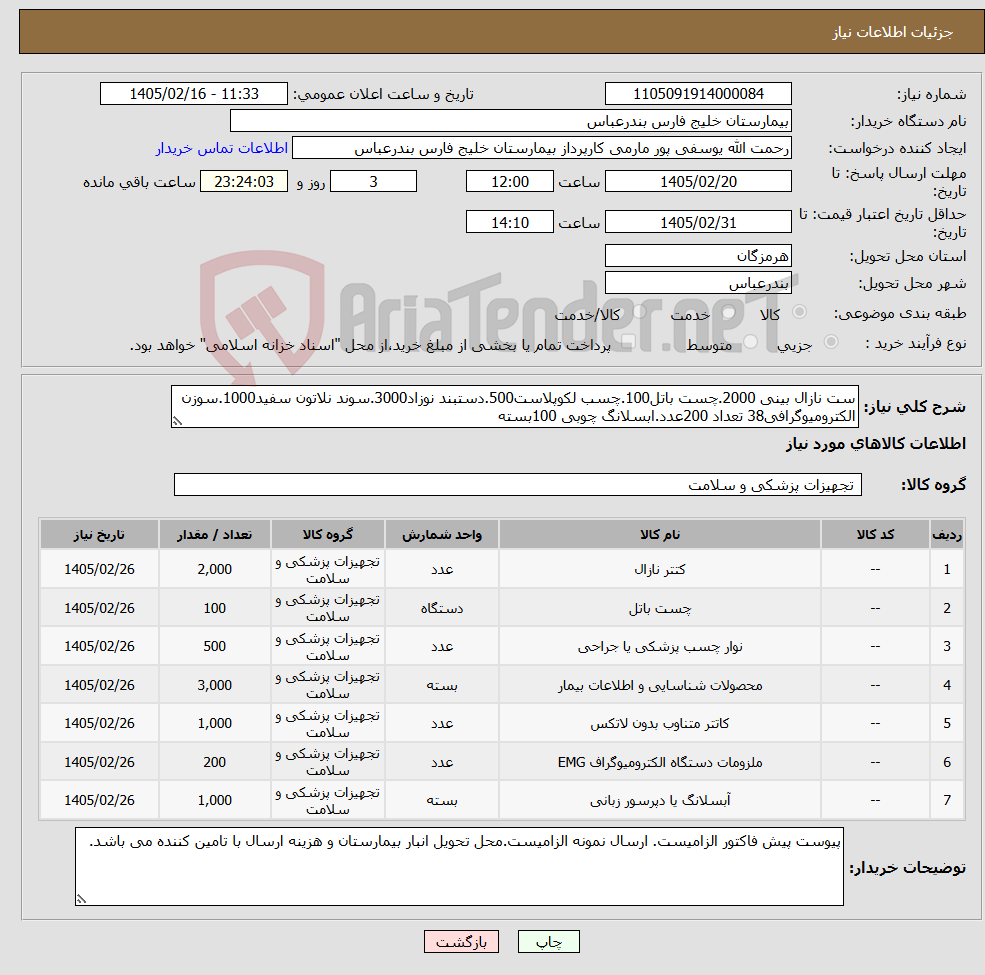Click the remaining days field showing 3
This screenshot has width=985, height=975.
373,182
